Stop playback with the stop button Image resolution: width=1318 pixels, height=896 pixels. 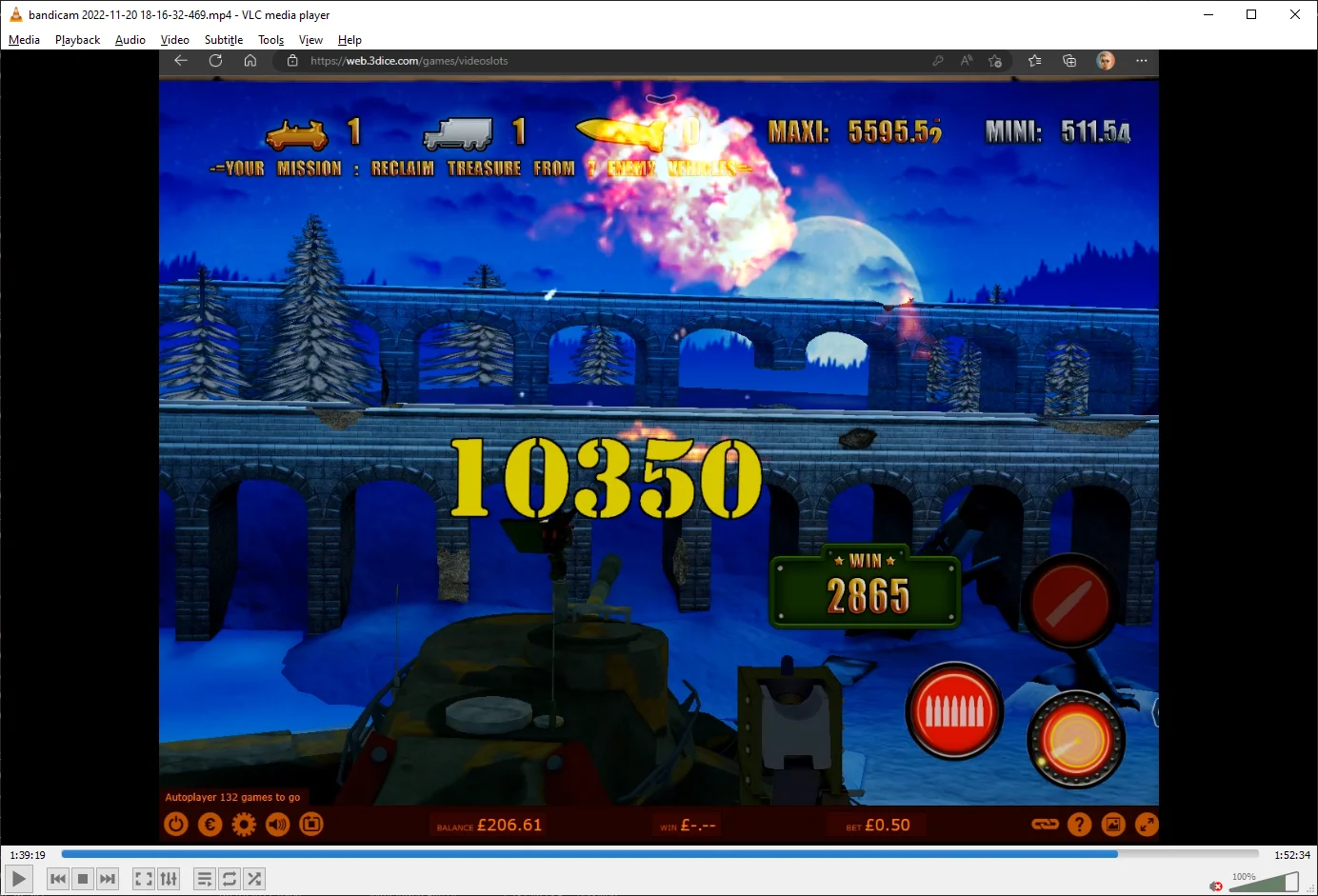pyautogui.click(x=83, y=879)
